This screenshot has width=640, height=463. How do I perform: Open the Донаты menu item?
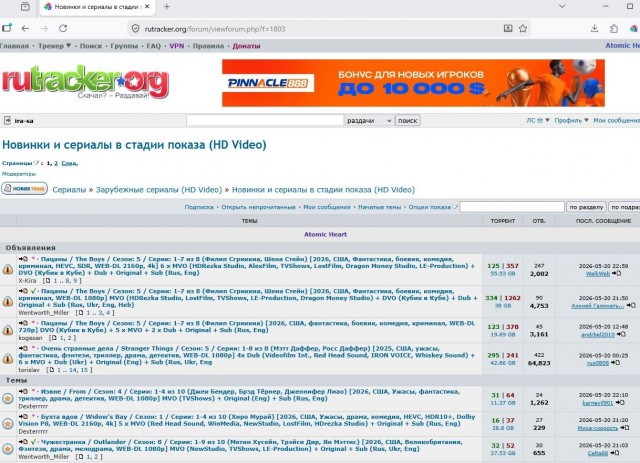pos(246,46)
